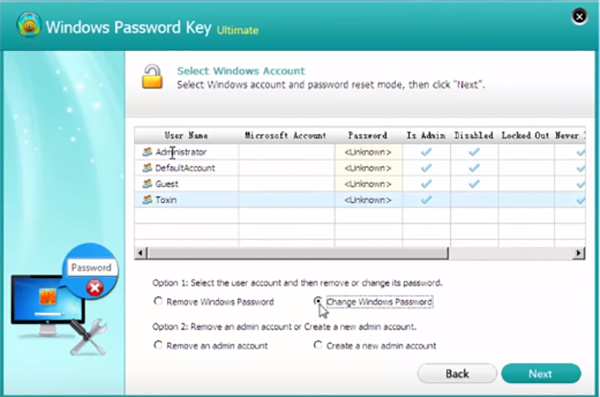The image size is (600, 397).
Task: Click the Is Admin checkmark for Toxin
Action: click(x=426, y=199)
